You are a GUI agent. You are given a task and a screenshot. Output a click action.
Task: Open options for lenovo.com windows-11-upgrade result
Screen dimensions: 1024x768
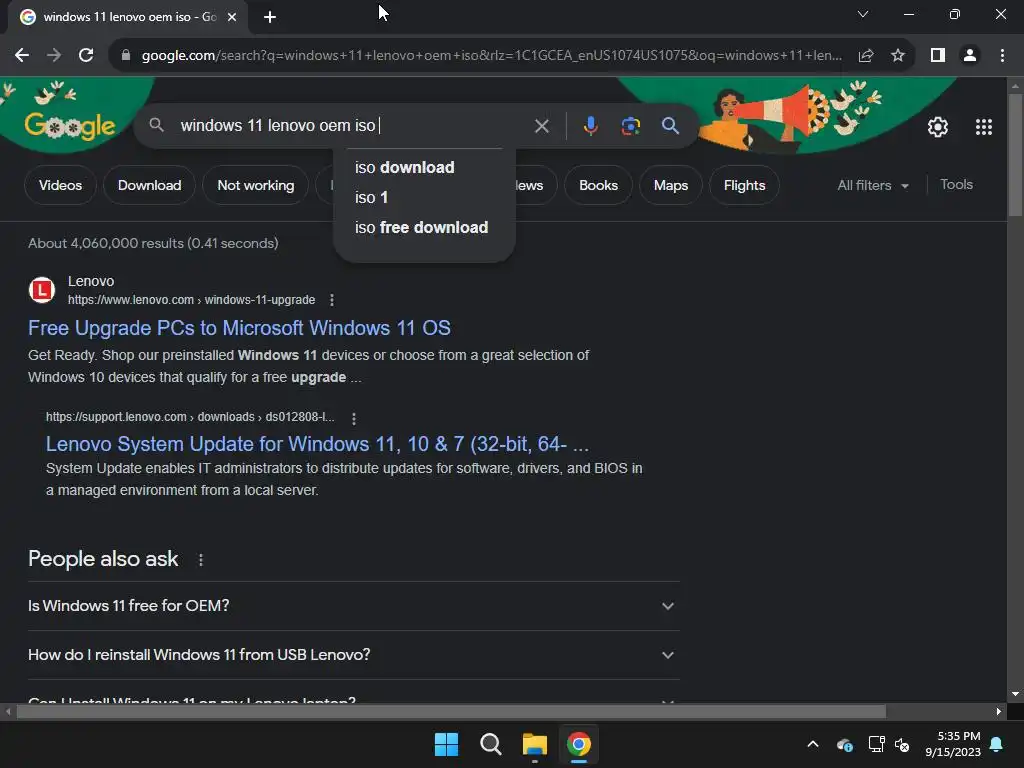tap(332, 300)
